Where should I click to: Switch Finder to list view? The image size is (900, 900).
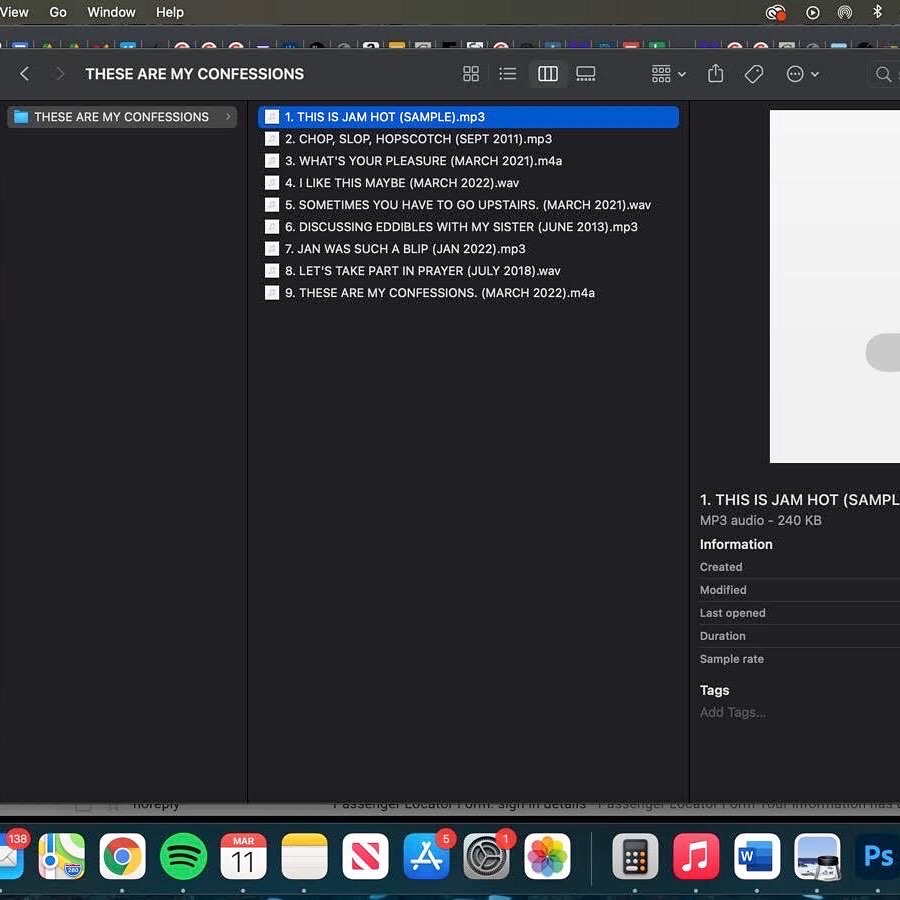508,74
